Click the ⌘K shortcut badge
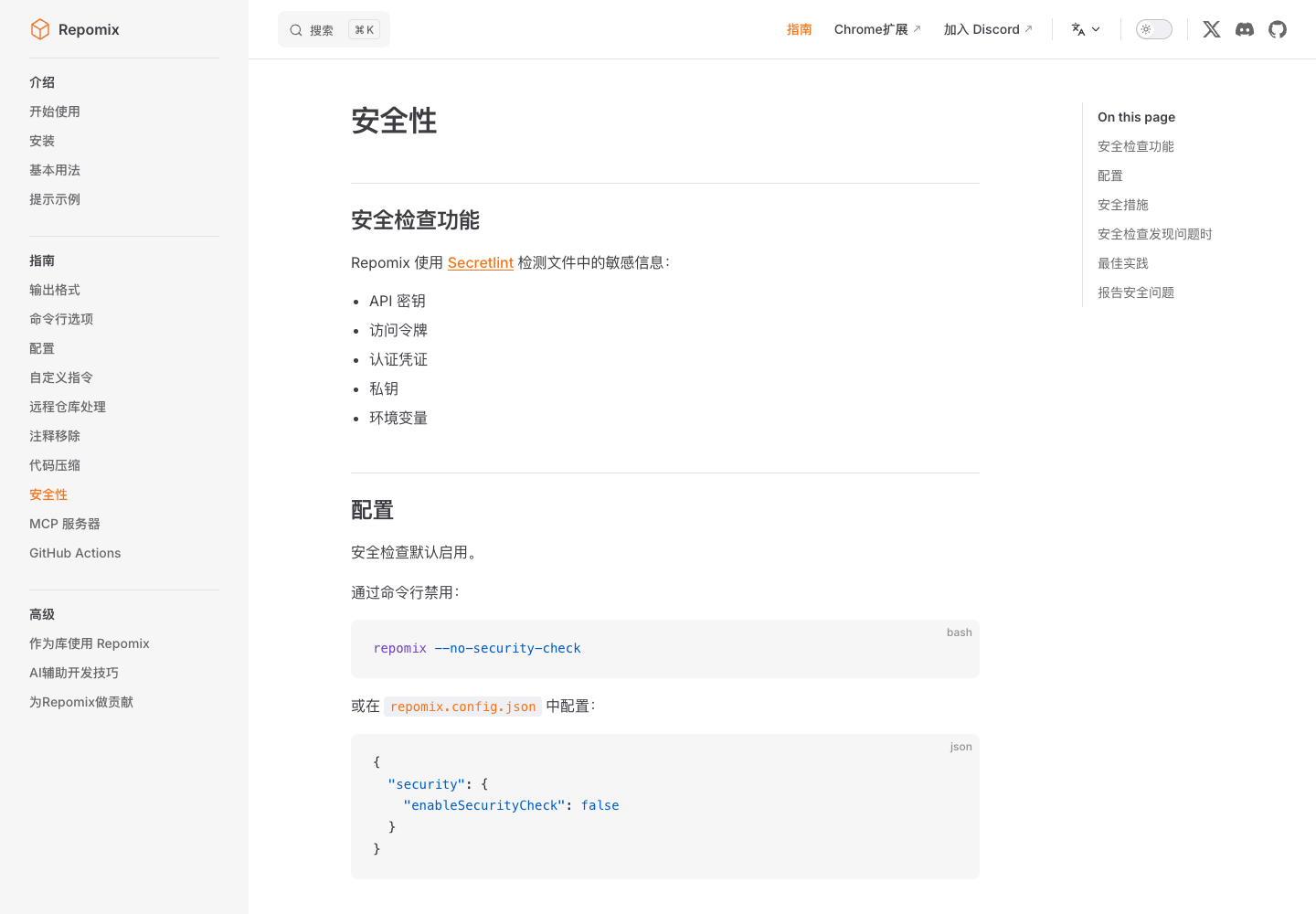This screenshot has height=914, width=1316. tap(365, 30)
